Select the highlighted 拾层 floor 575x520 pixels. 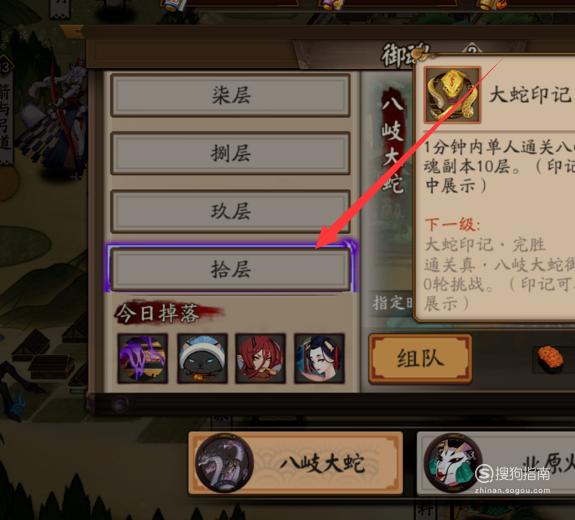pyautogui.click(x=231, y=270)
